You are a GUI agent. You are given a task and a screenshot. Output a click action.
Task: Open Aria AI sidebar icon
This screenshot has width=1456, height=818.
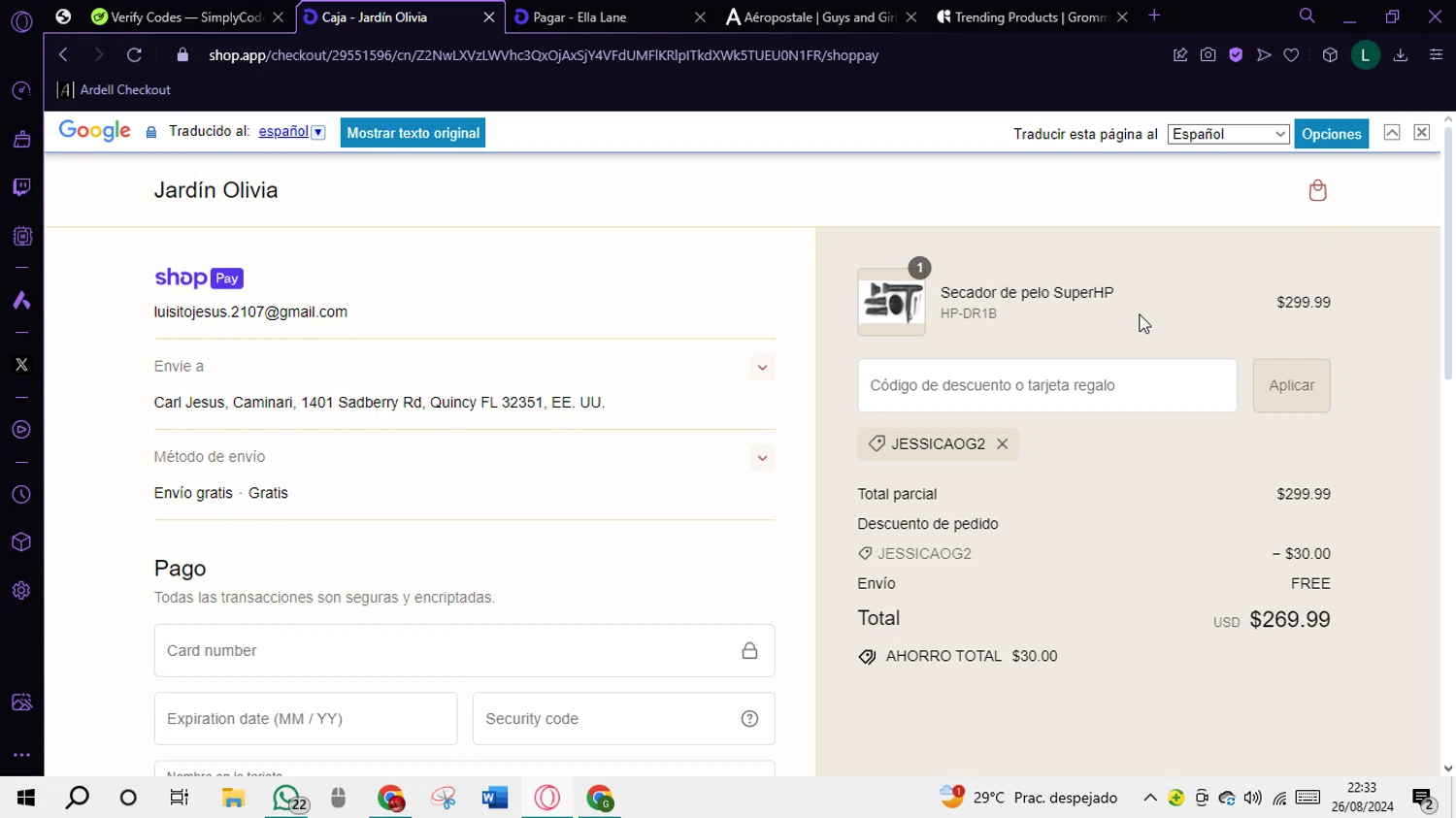(x=21, y=301)
